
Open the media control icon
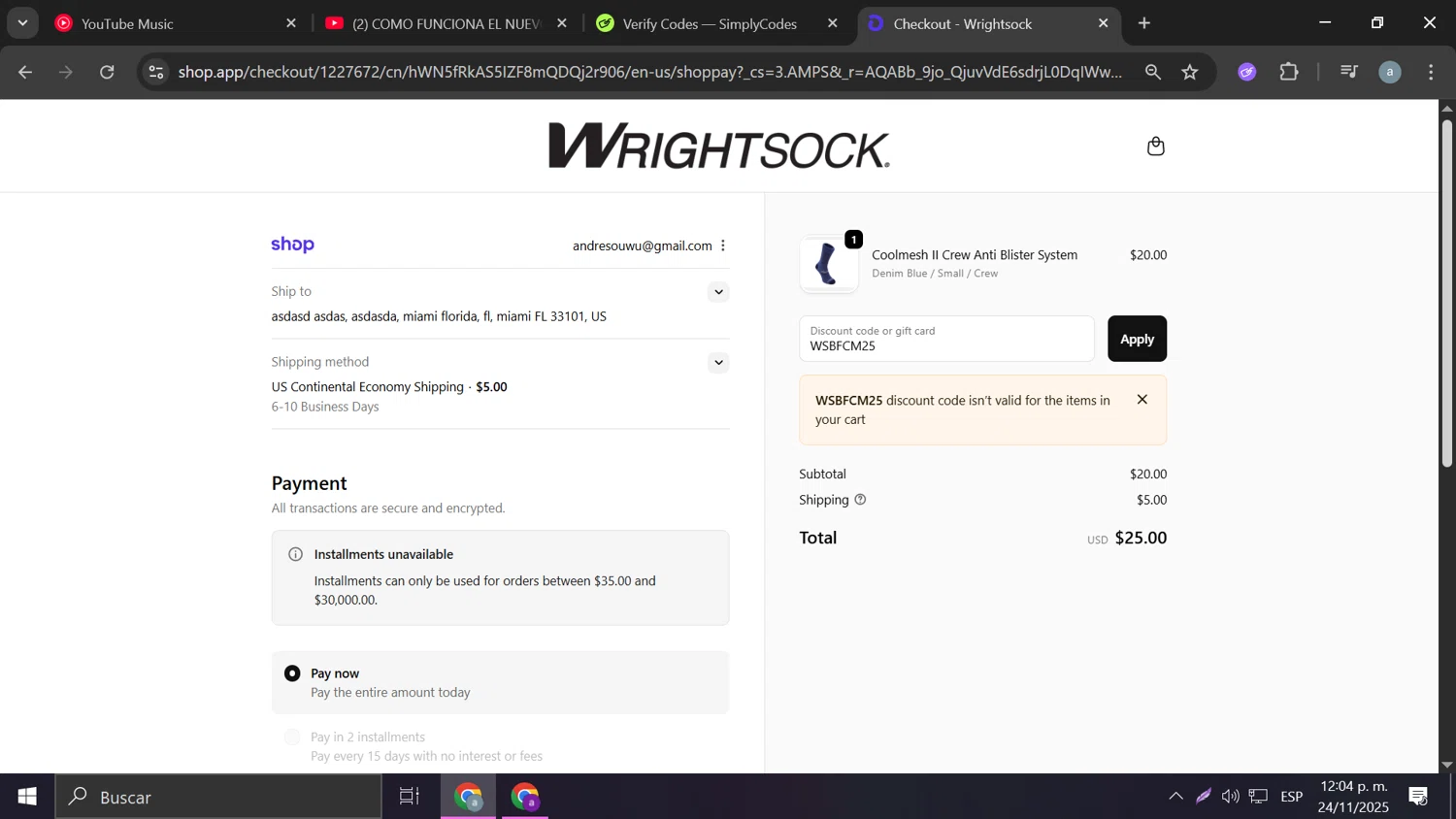[1349, 72]
